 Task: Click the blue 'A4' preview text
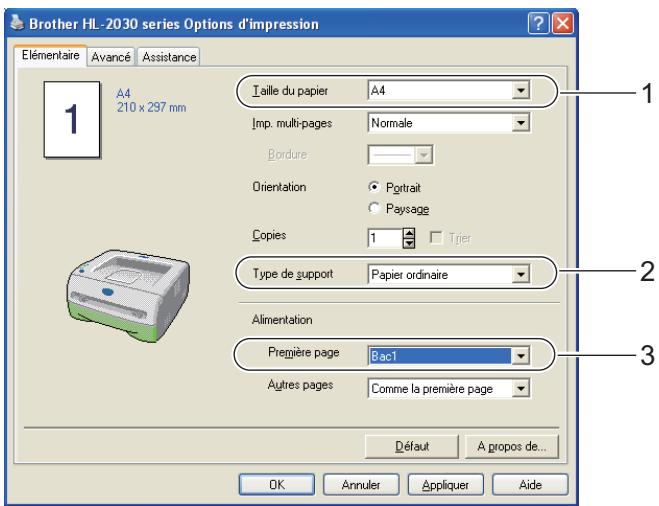124,93
